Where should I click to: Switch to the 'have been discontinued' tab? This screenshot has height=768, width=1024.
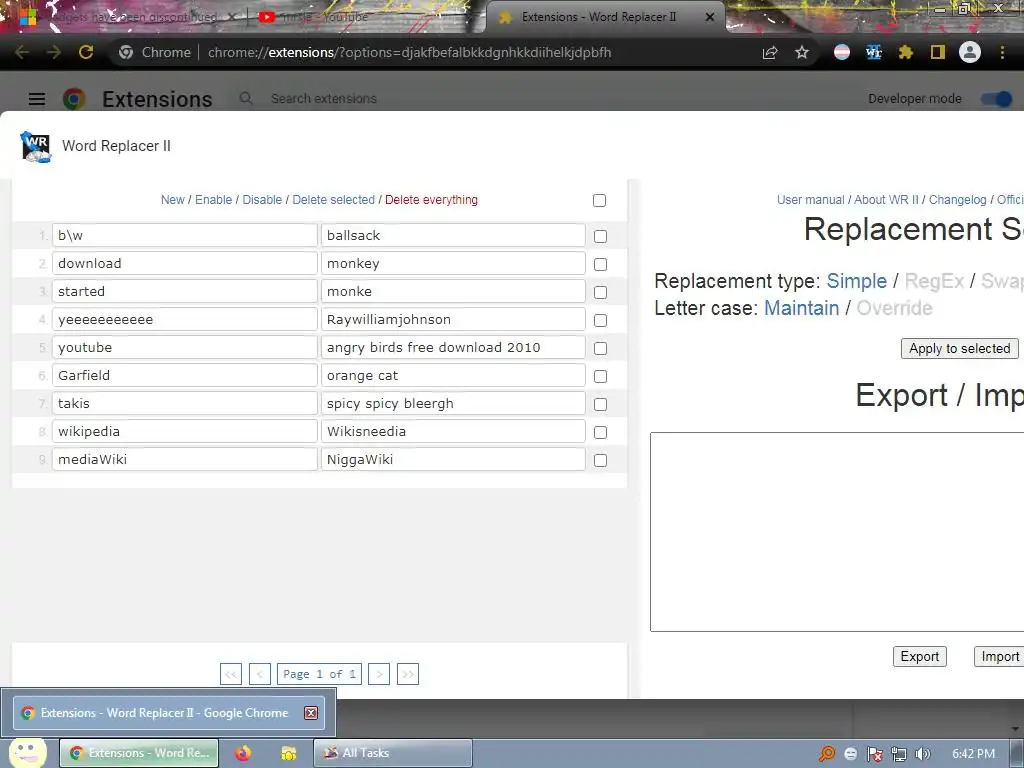tap(134, 17)
